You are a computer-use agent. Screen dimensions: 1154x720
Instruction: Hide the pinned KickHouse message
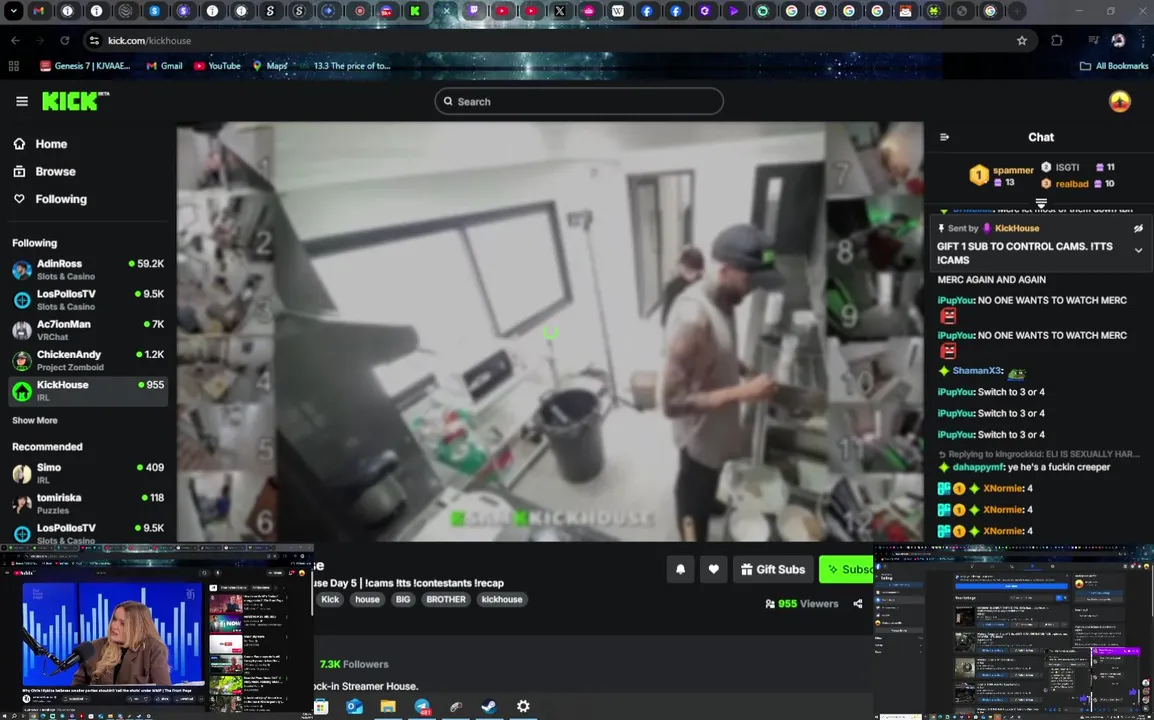(x=1138, y=228)
